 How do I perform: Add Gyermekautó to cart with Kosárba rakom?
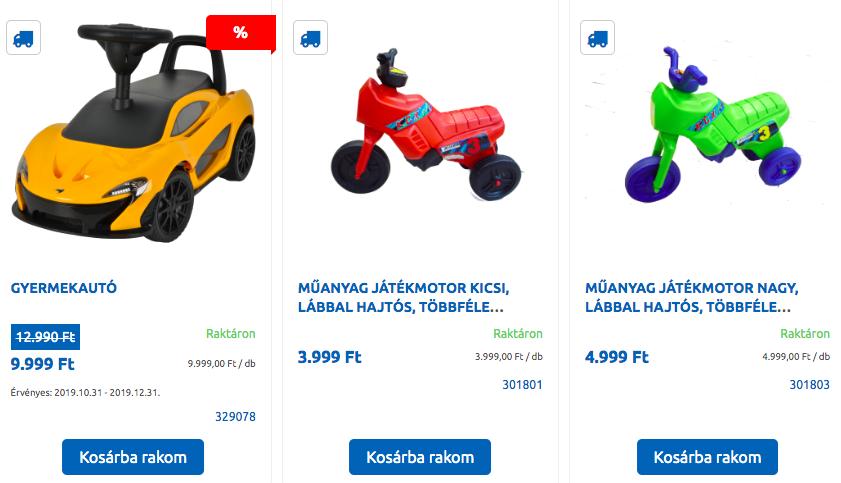(133, 457)
